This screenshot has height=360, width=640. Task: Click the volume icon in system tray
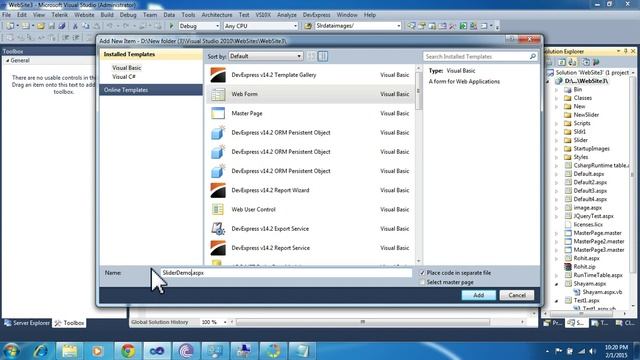click(x=592, y=351)
